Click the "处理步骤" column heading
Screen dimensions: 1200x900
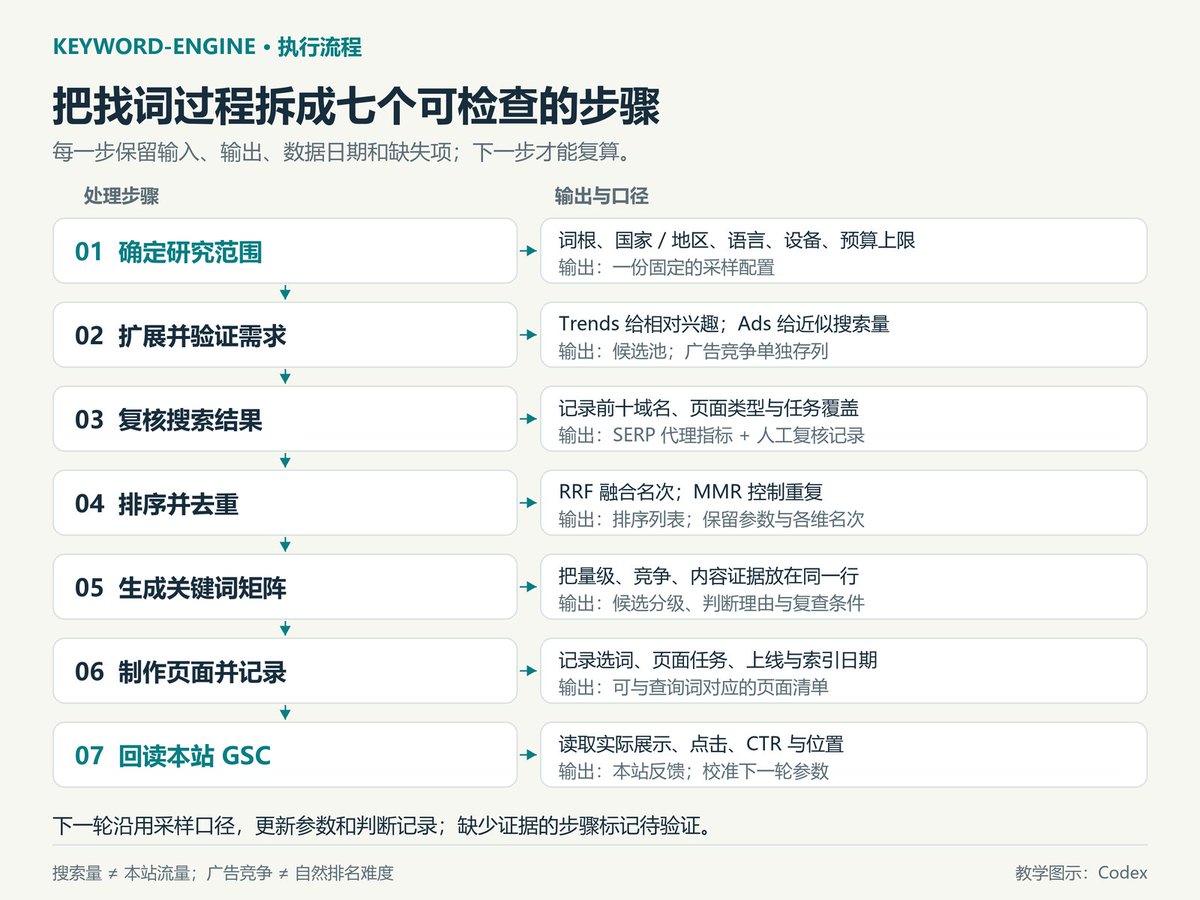pyautogui.click(x=121, y=196)
